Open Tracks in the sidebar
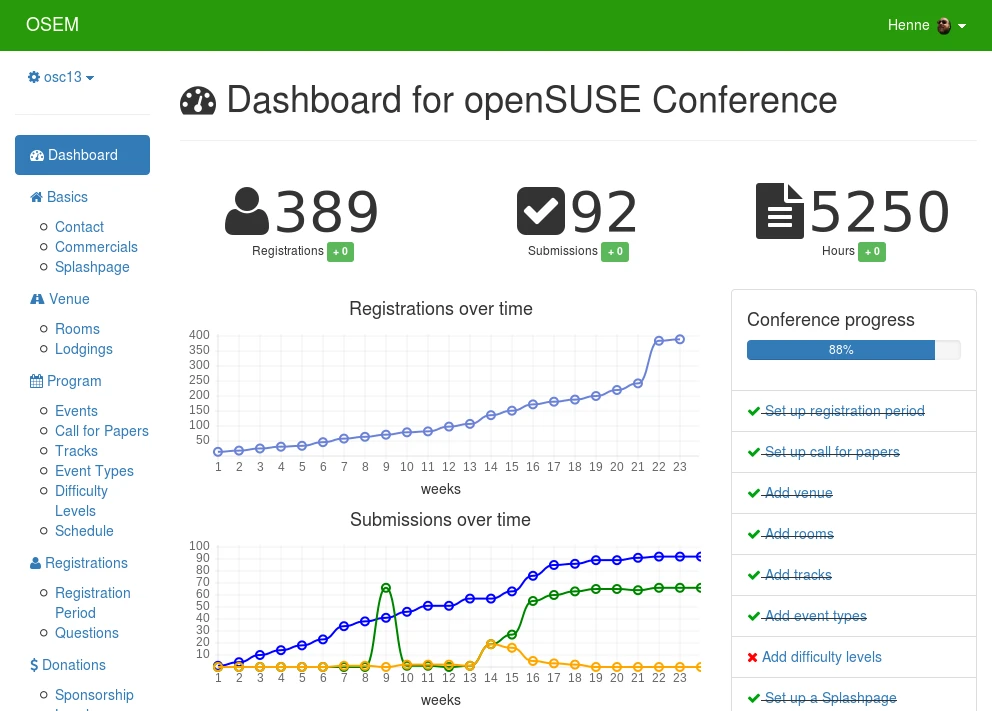 pos(77,451)
